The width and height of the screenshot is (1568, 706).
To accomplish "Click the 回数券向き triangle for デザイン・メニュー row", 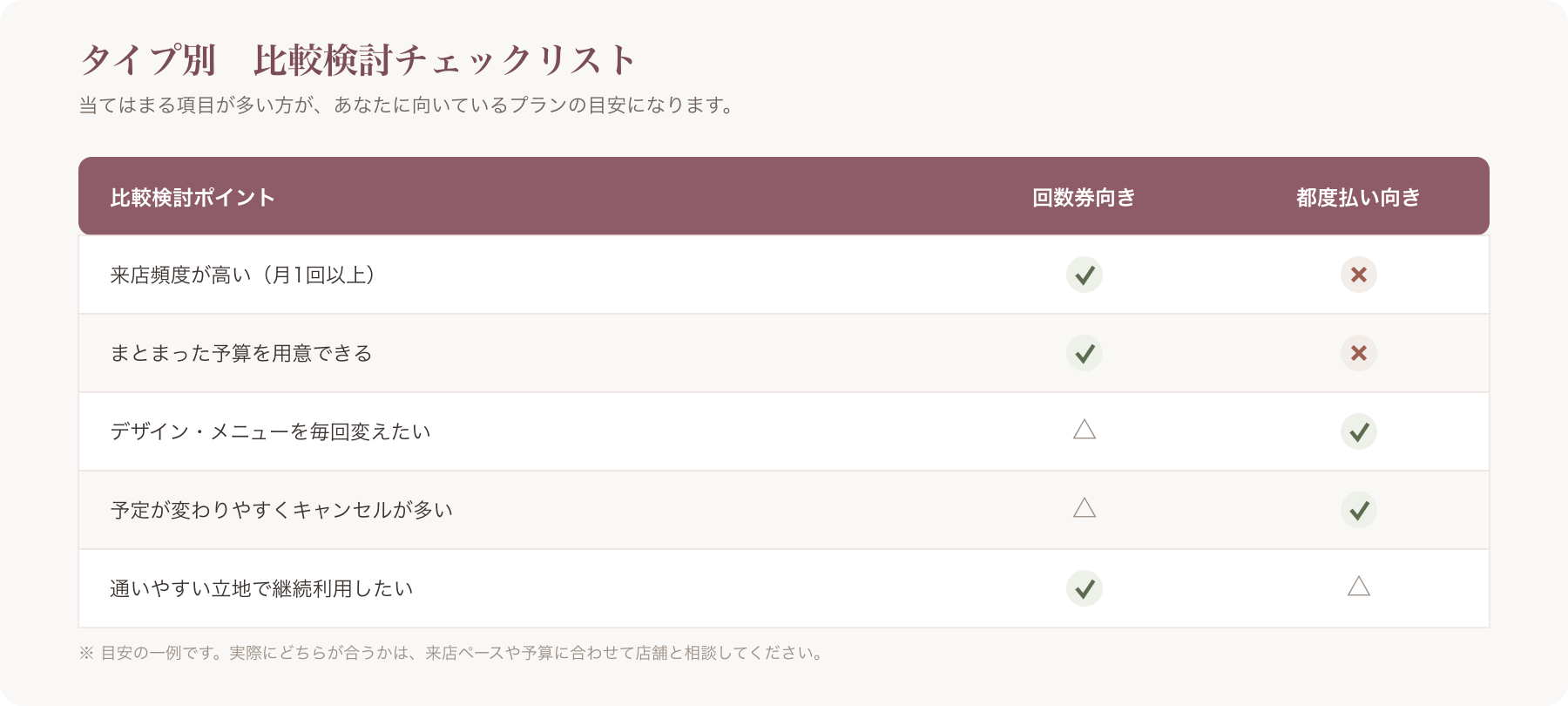I will 1085,430.
